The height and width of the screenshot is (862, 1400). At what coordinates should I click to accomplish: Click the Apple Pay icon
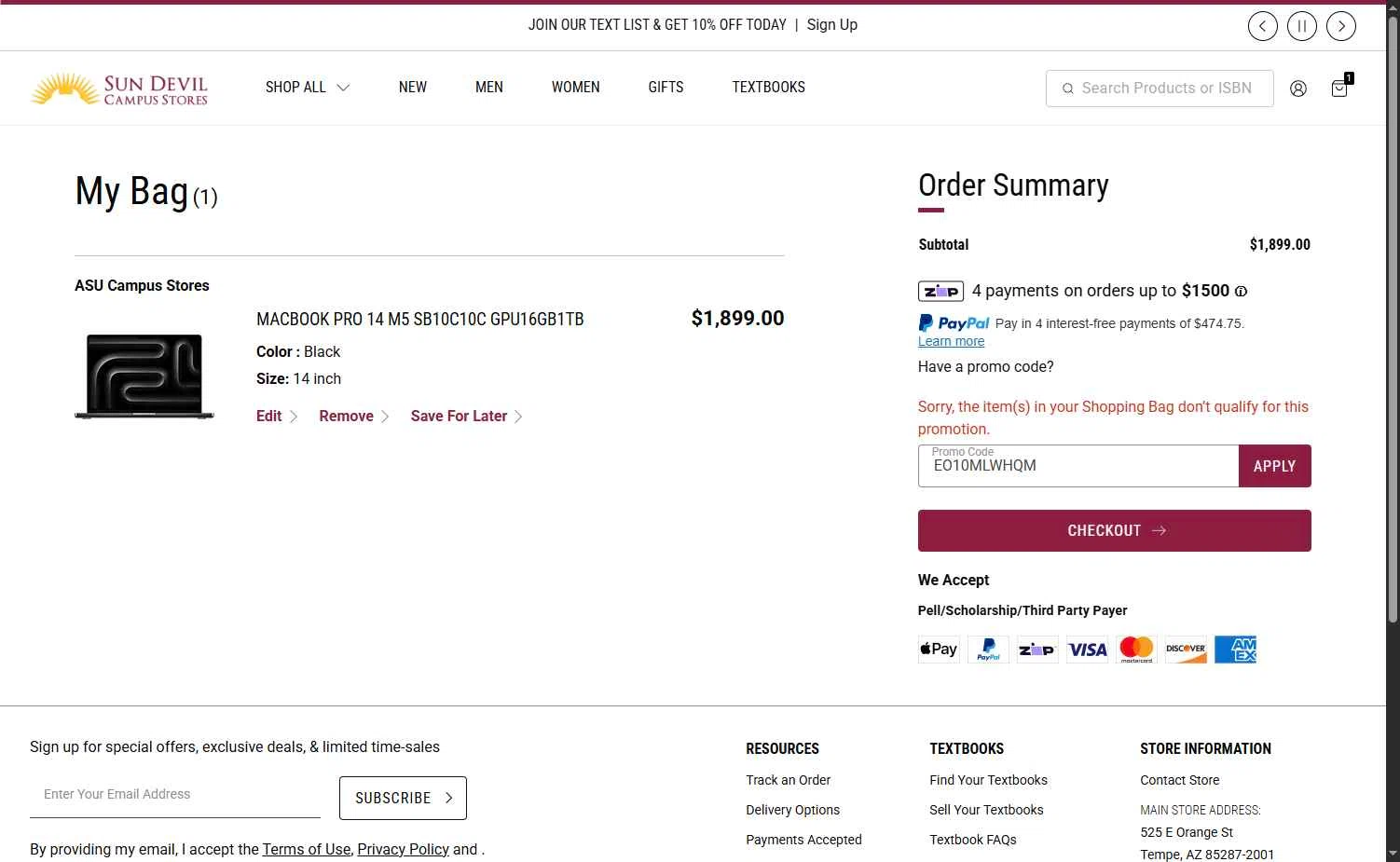coord(939,649)
